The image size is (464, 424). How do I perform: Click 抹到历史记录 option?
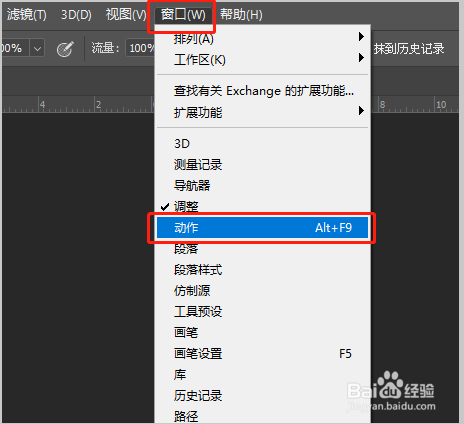[x=409, y=49]
